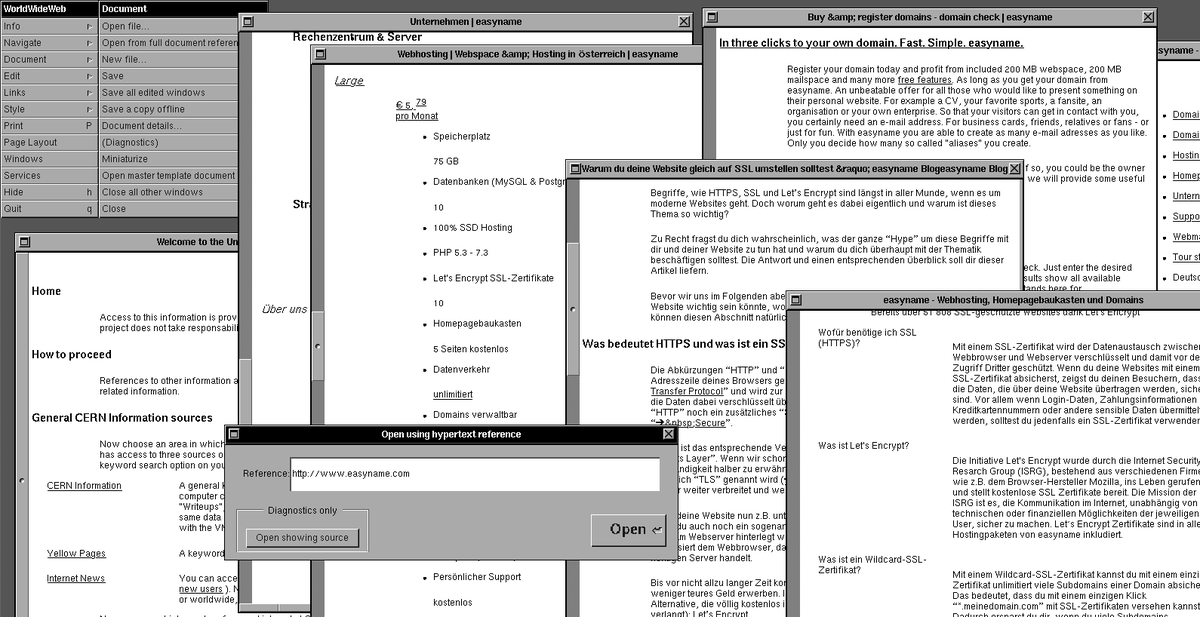Miniaturize the Open using hypertext reference panel
1200x617 pixels.
click(x=234, y=434)
